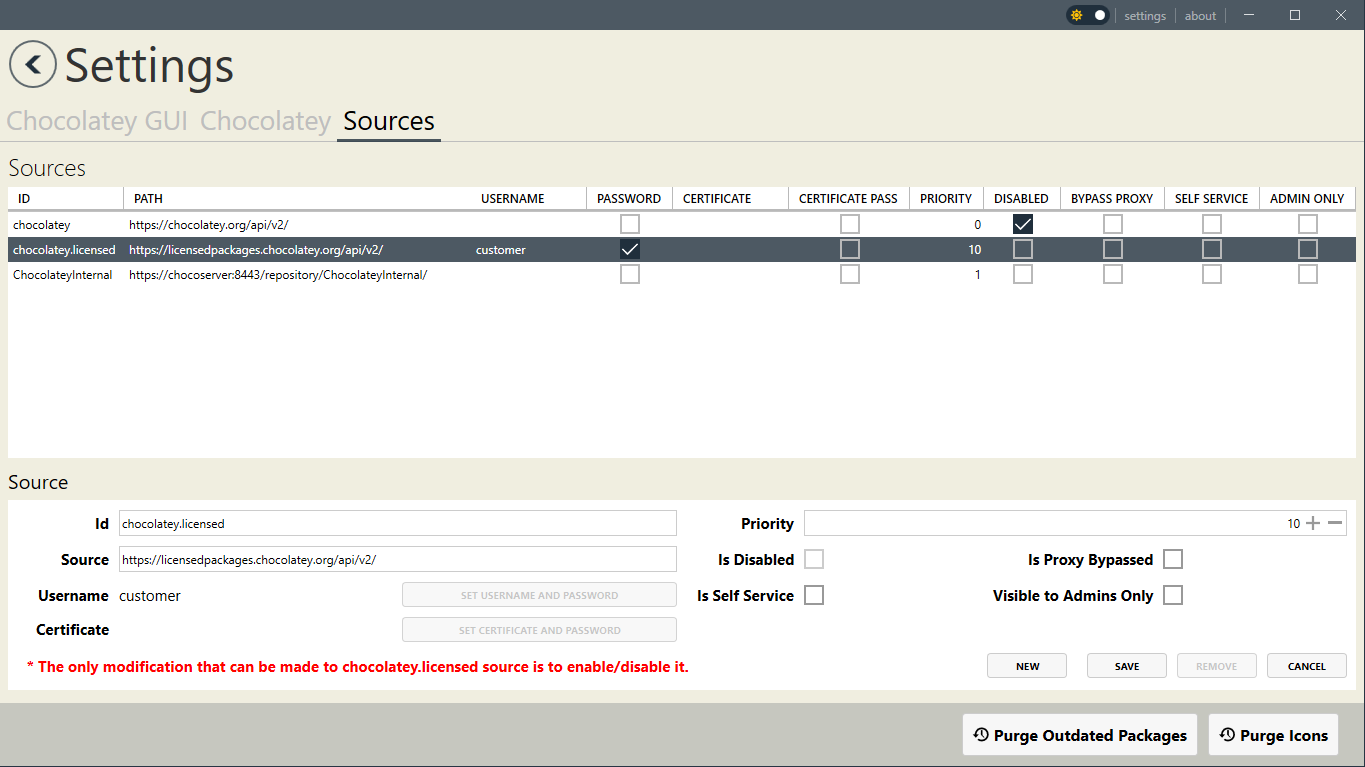Toggle Password checkbox in chocolatey row
Image resolution: width=1365 pixels, height=767 pixels.
tap(630, 224)
